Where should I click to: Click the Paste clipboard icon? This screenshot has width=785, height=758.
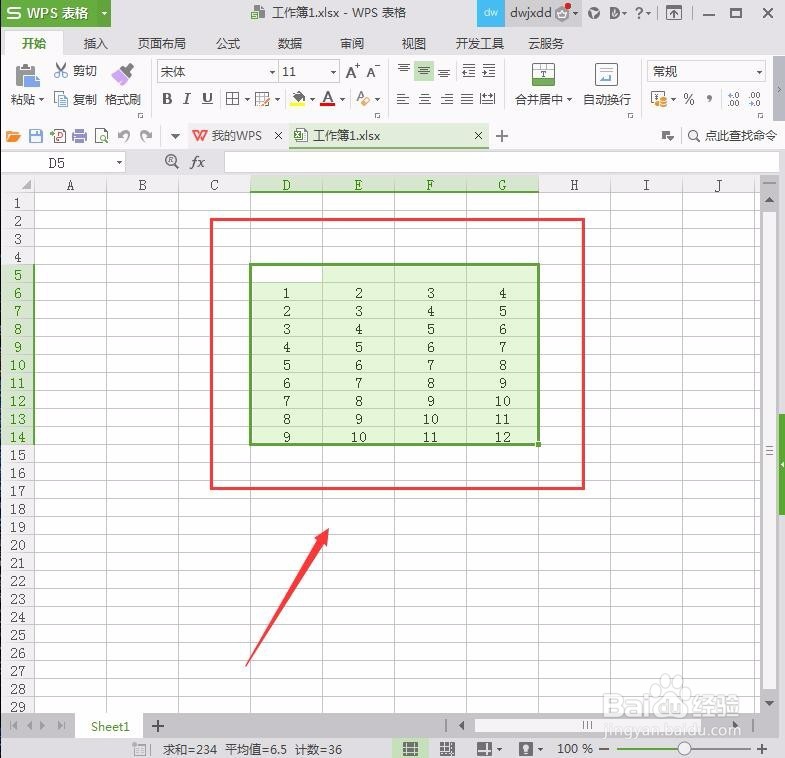point(27,76)
